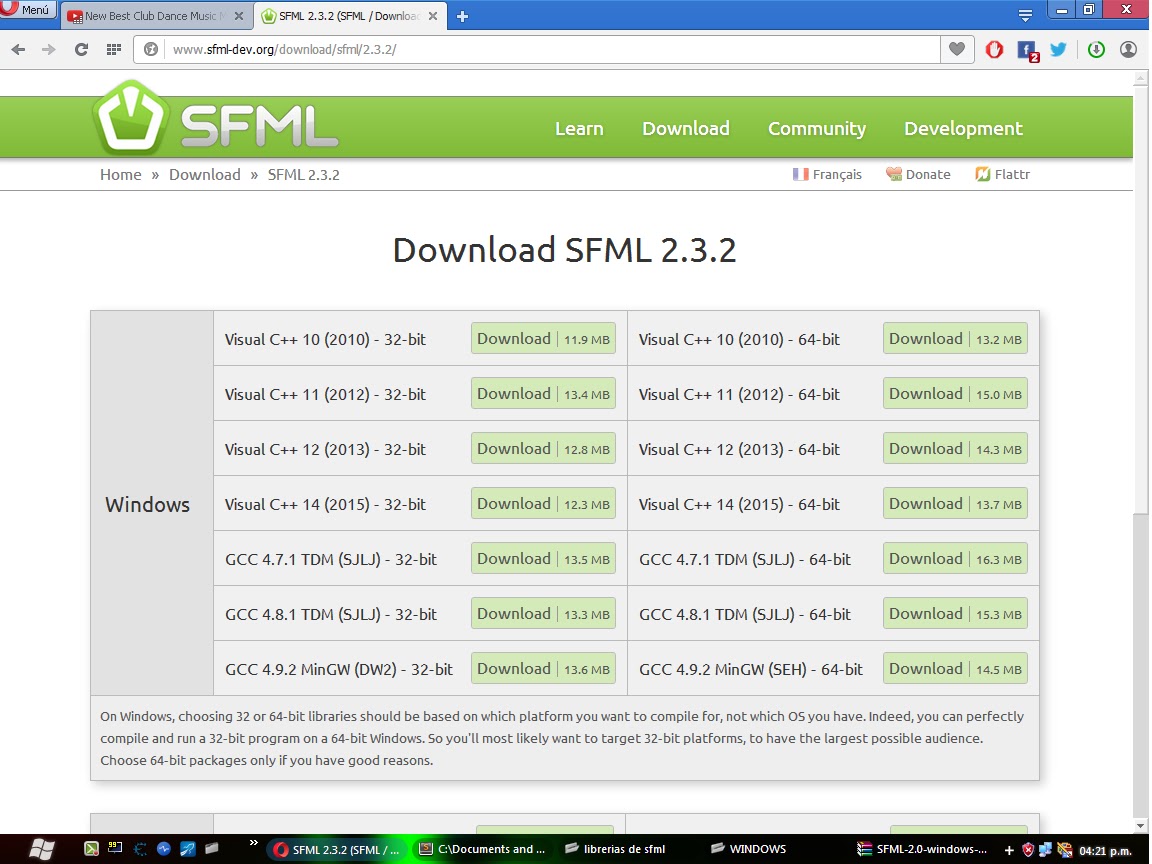This screenshot has height=864, width=1152.
Task: Open the Twitter extension icon
Action: (x=1057, y=48)
